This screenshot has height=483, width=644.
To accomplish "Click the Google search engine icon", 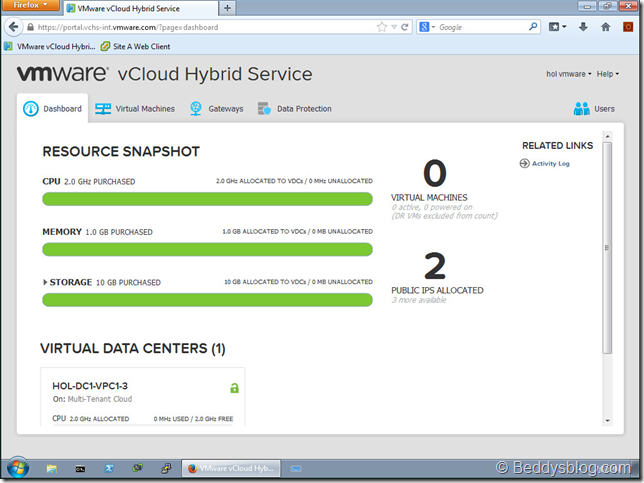I will (424, 27).
